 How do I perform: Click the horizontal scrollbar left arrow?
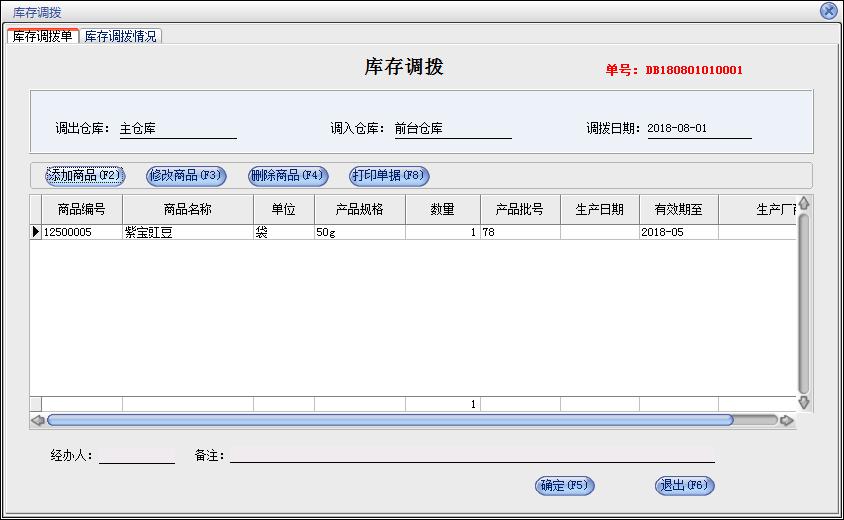tap(38, 421)
